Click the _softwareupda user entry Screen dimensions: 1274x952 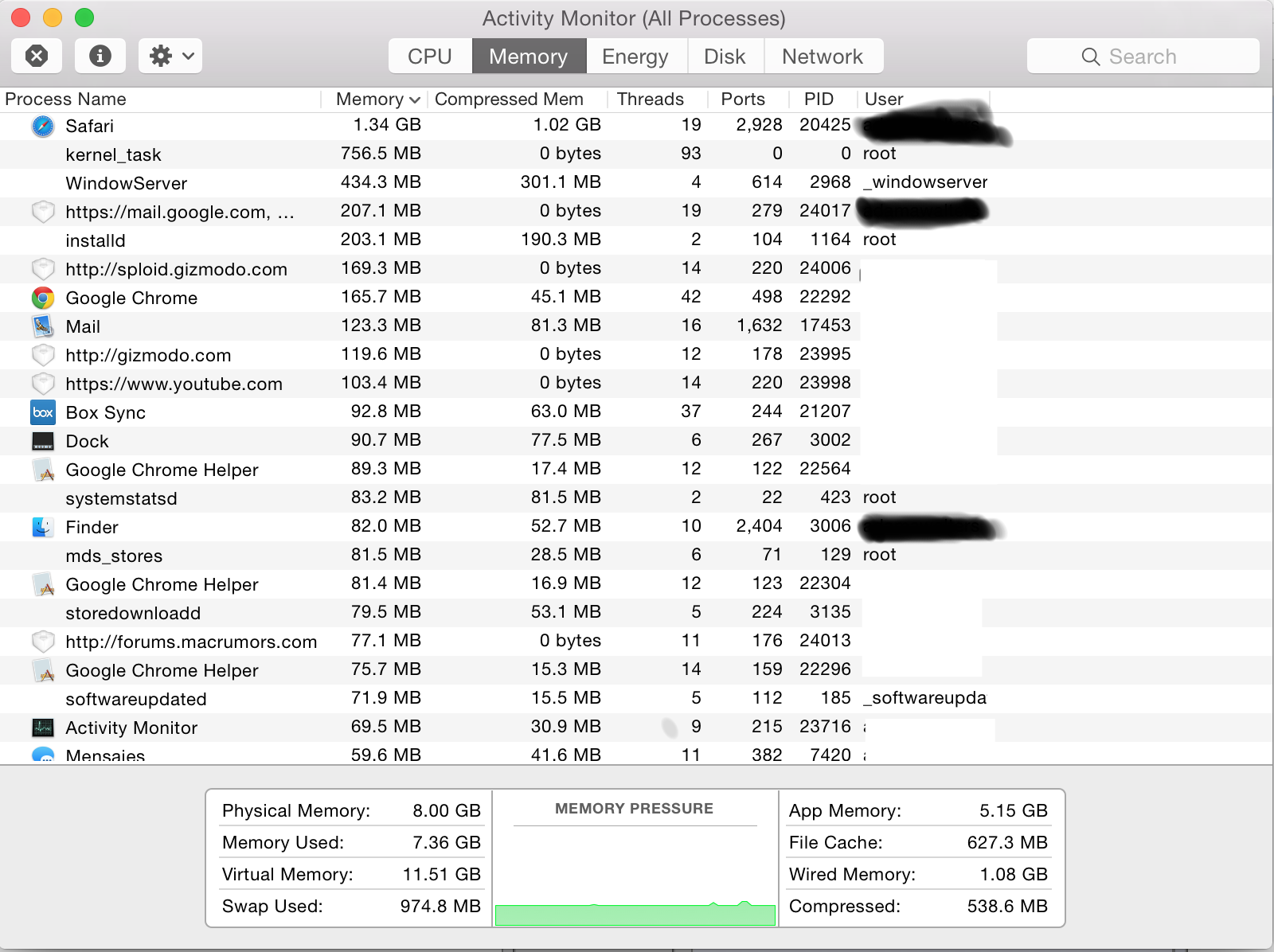pyautogui.click(x=924, y=698)
